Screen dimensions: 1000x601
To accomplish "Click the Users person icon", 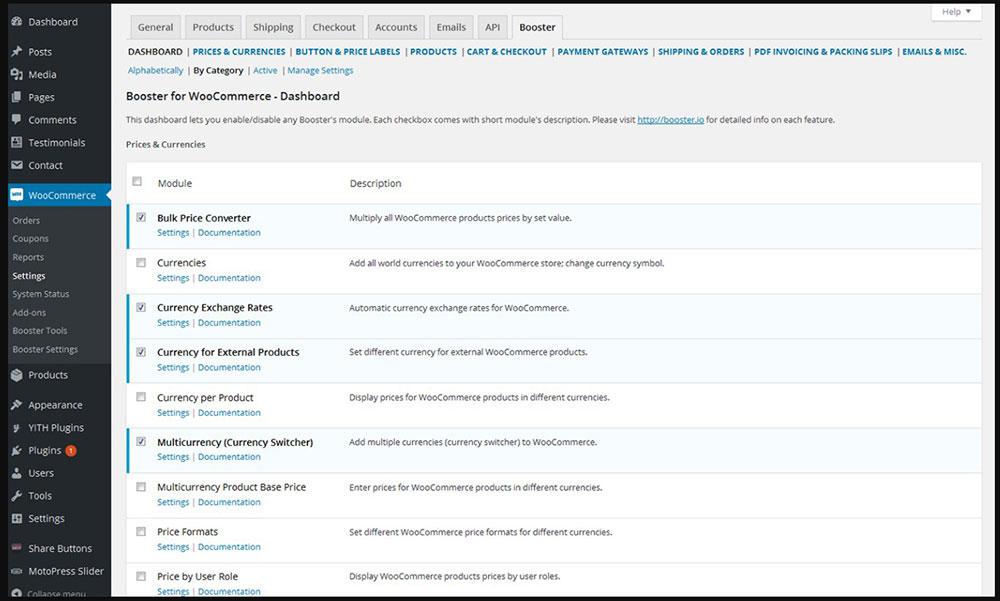I will click(17, 473).
